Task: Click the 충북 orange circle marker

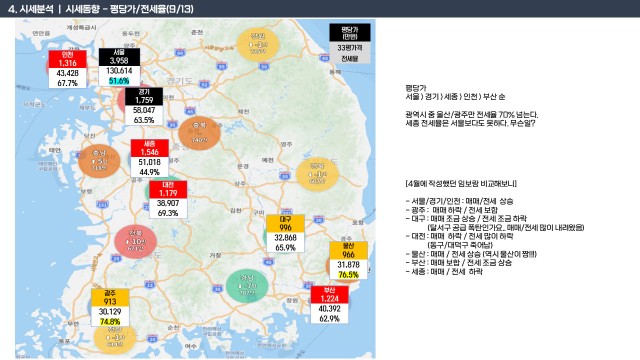Action: tap(200, 133)
